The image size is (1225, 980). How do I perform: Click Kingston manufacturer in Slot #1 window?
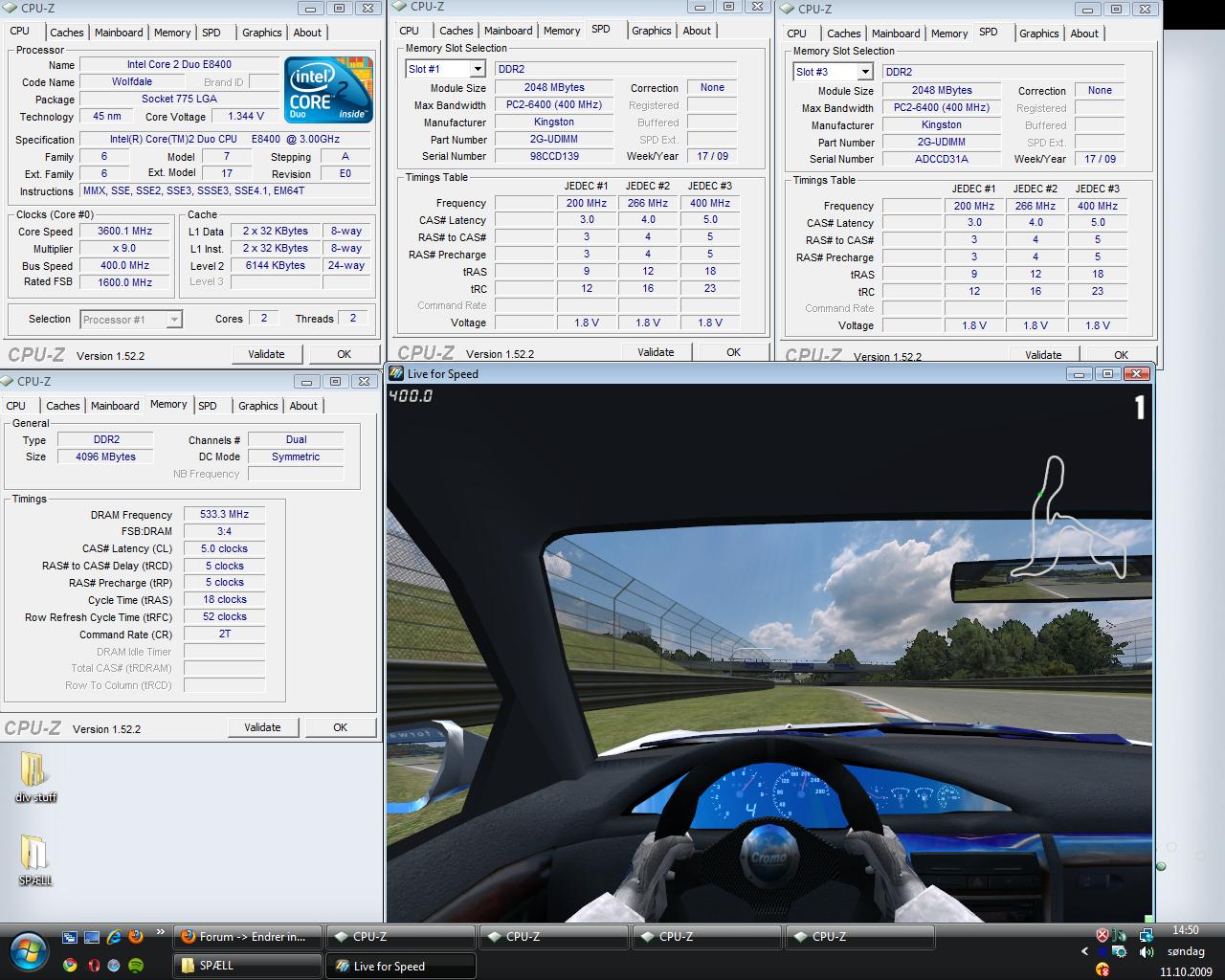tap(554, 122)
